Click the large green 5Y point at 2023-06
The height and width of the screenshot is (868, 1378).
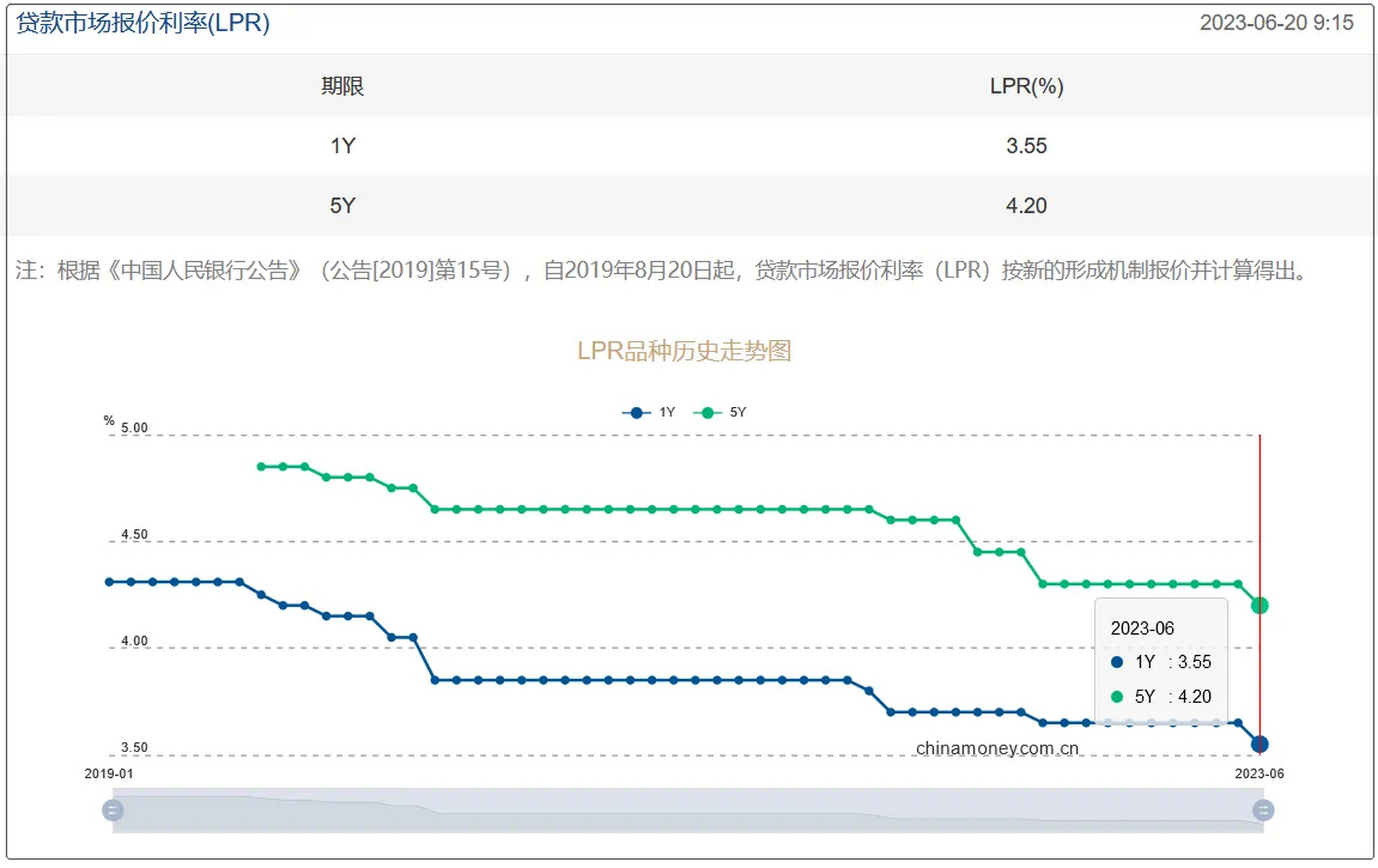click(1259, 606)
